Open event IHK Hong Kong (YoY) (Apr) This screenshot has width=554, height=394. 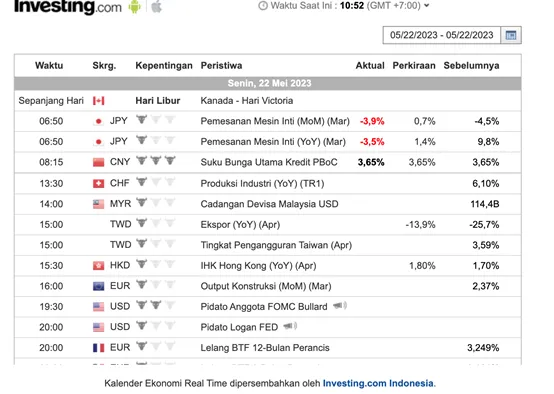(x=258, y=265)
